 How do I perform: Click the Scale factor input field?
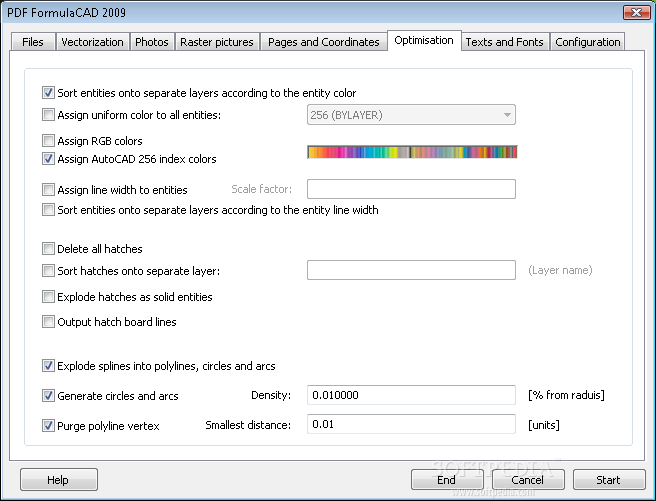(x=411, y=189)
